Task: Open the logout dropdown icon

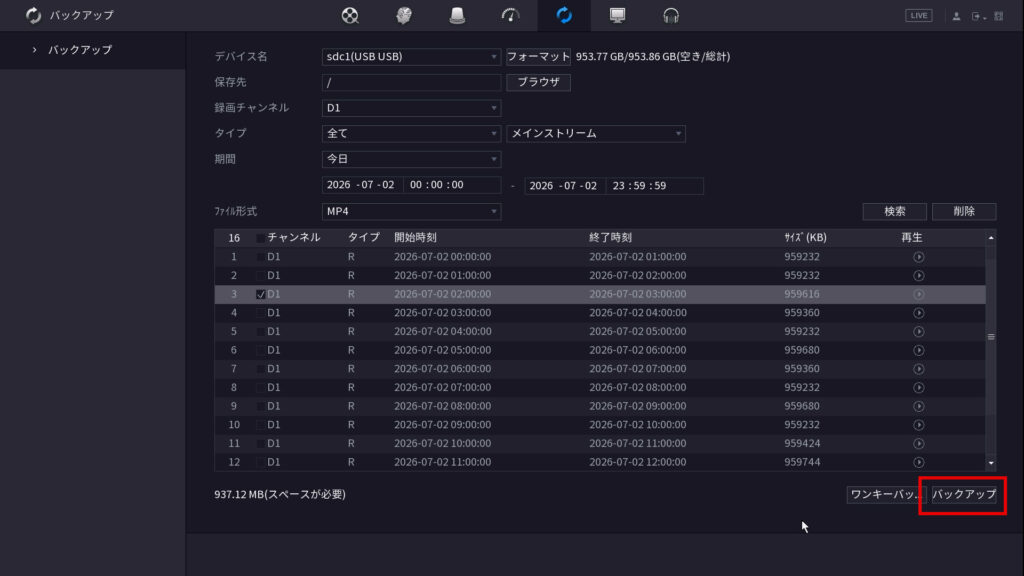Action: click(x=978, y=16)
